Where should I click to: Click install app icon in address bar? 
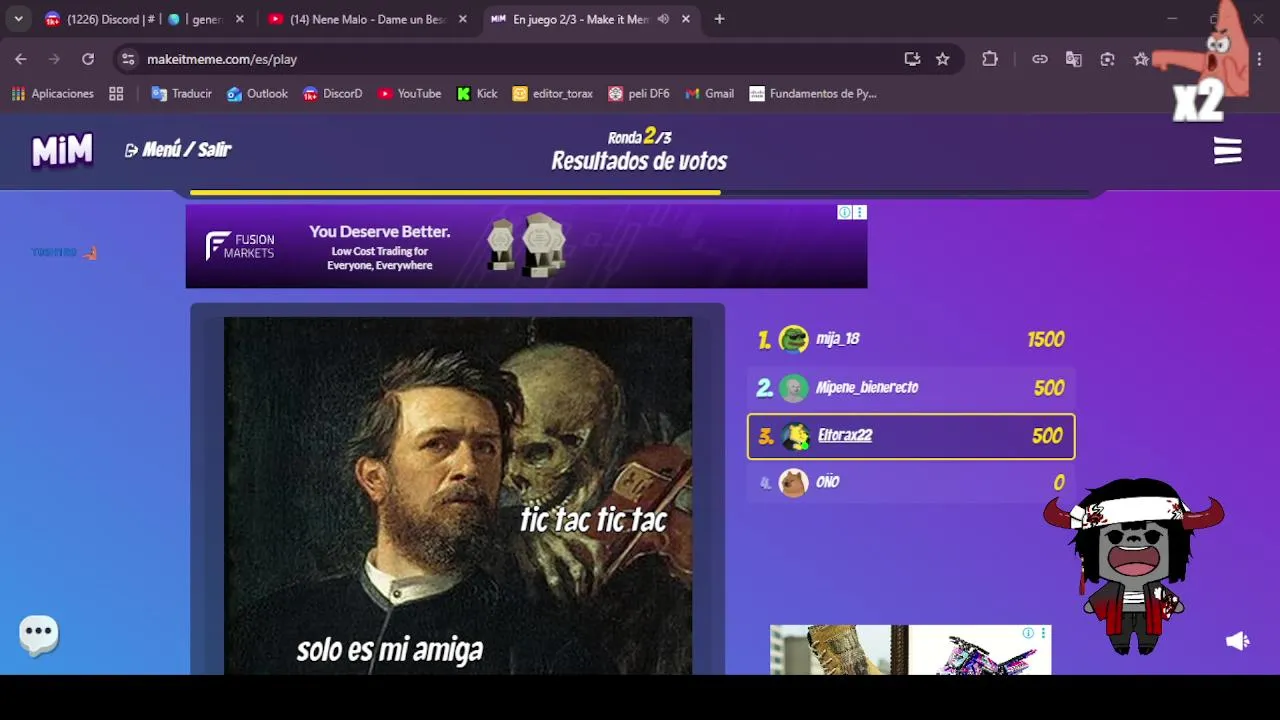click(912, 59)
